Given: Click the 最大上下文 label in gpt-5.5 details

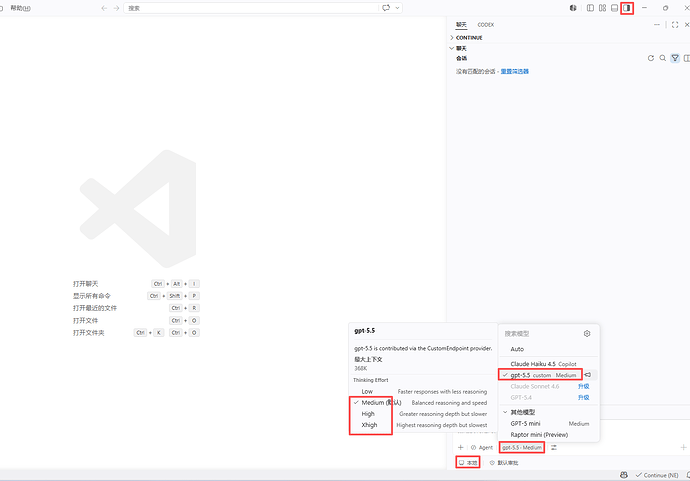Looking at the screenshot, I should [368, 359].
